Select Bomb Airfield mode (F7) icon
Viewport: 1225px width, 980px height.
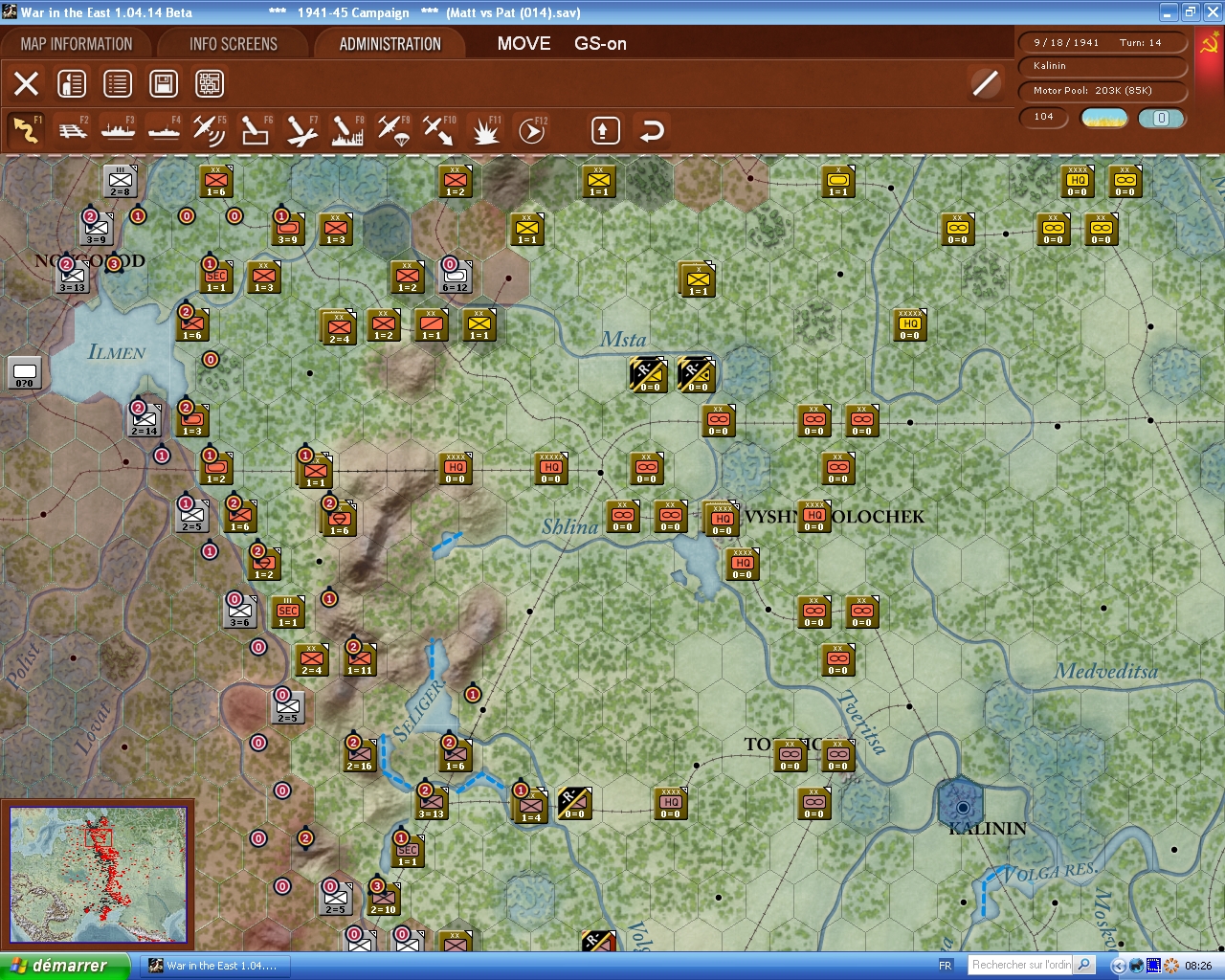[301, 129]
